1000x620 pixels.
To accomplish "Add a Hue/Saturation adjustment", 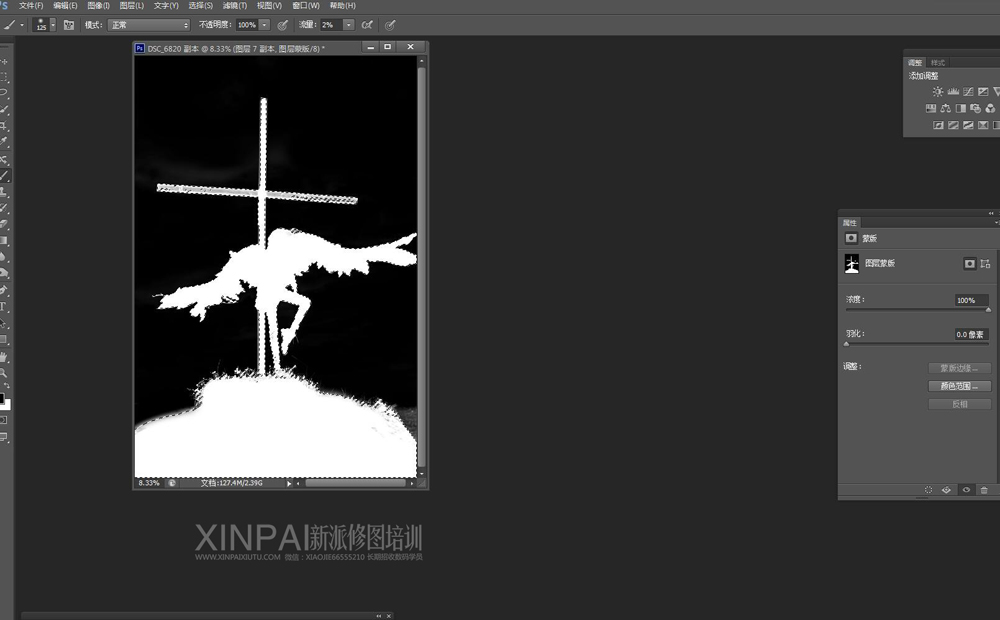I will tap(931, 108).
